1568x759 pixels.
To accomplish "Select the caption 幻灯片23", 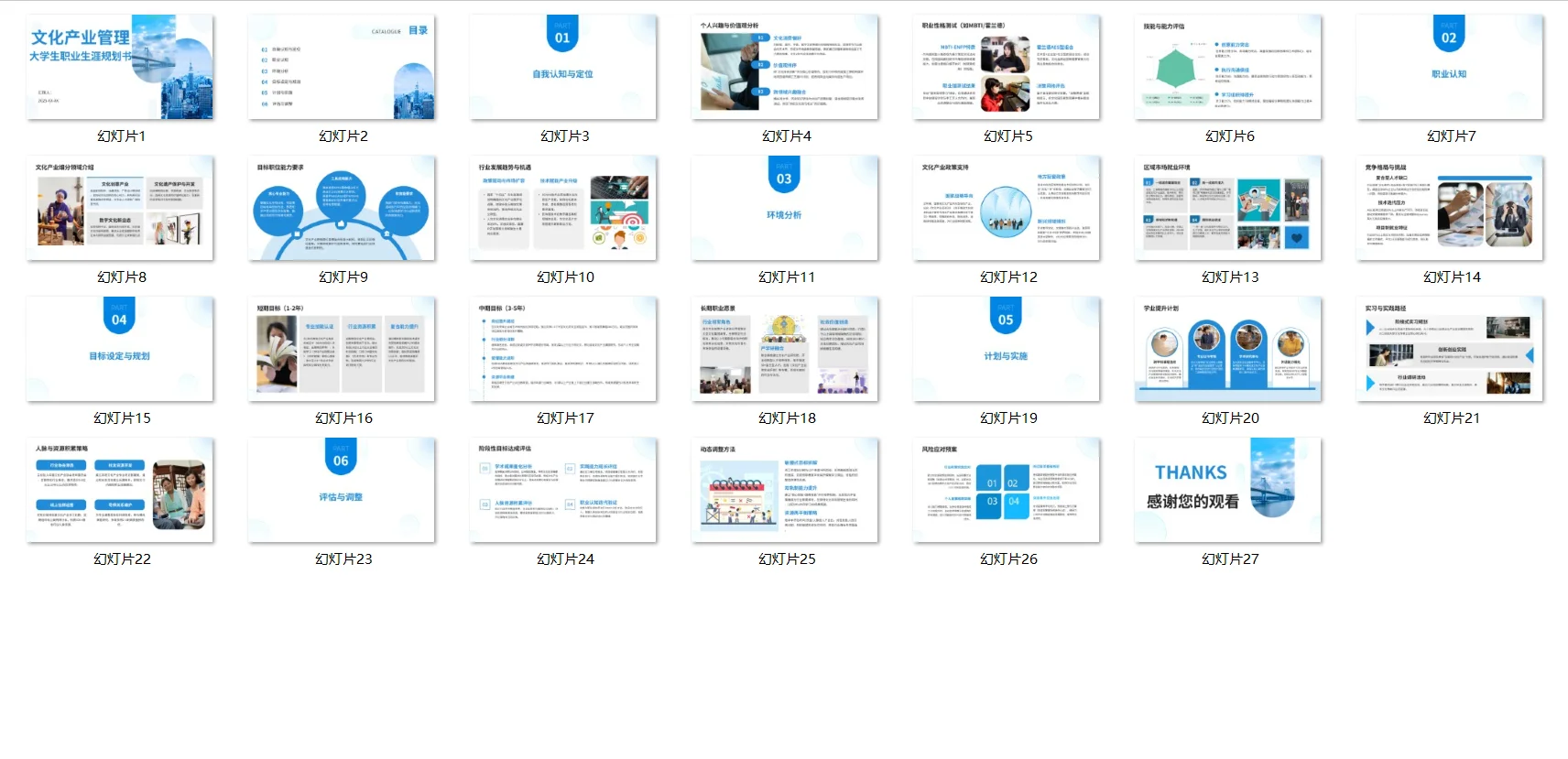I will pyautogui.click(x=343, y=559).
